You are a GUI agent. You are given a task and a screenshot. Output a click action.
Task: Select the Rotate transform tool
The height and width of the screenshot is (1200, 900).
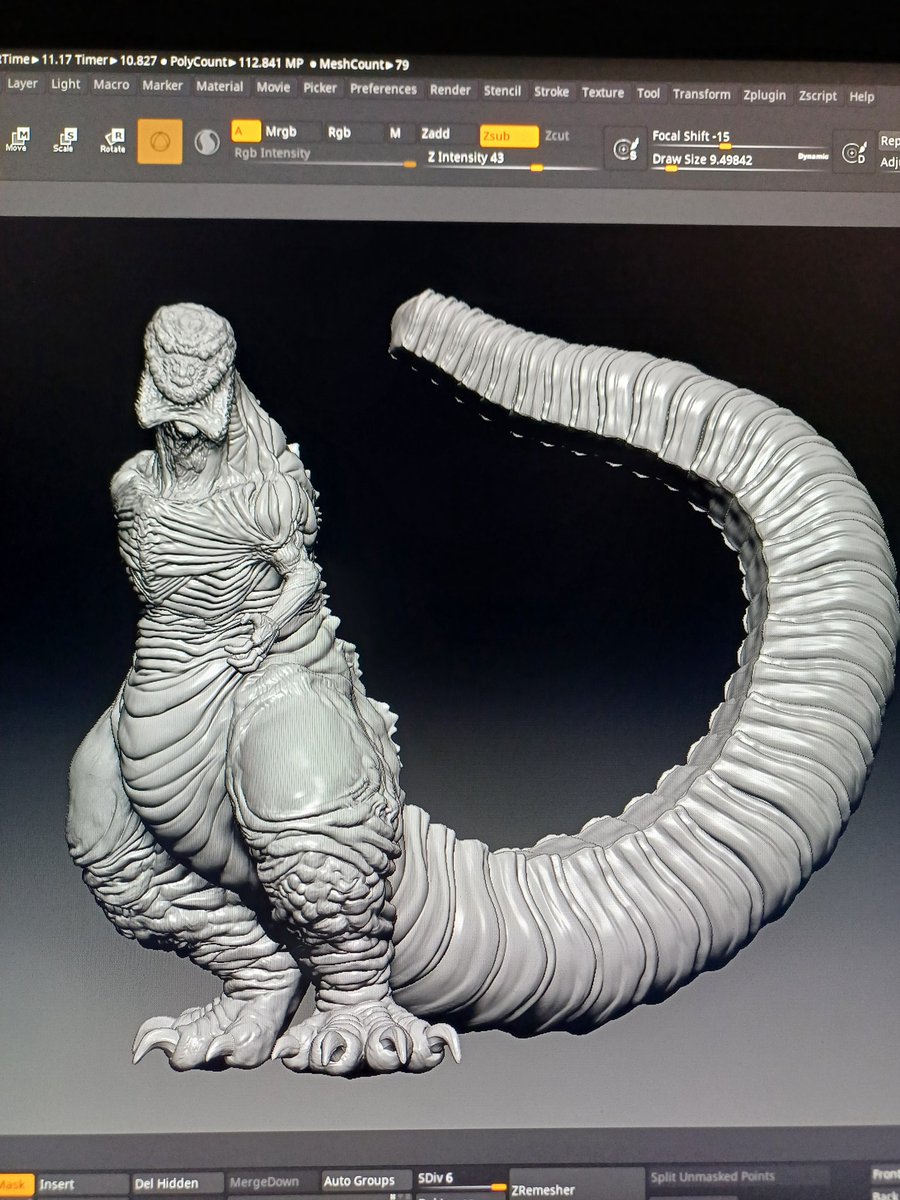tap(113, 141)
